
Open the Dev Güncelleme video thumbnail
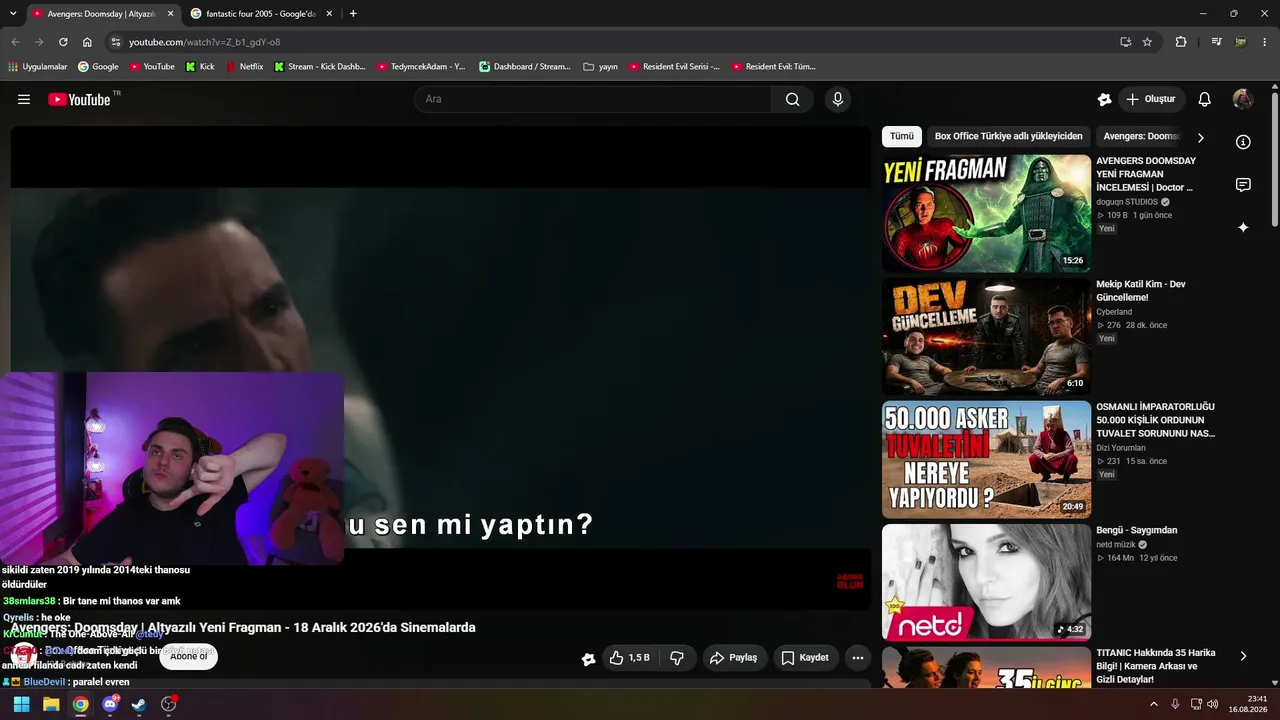point(986,336)
